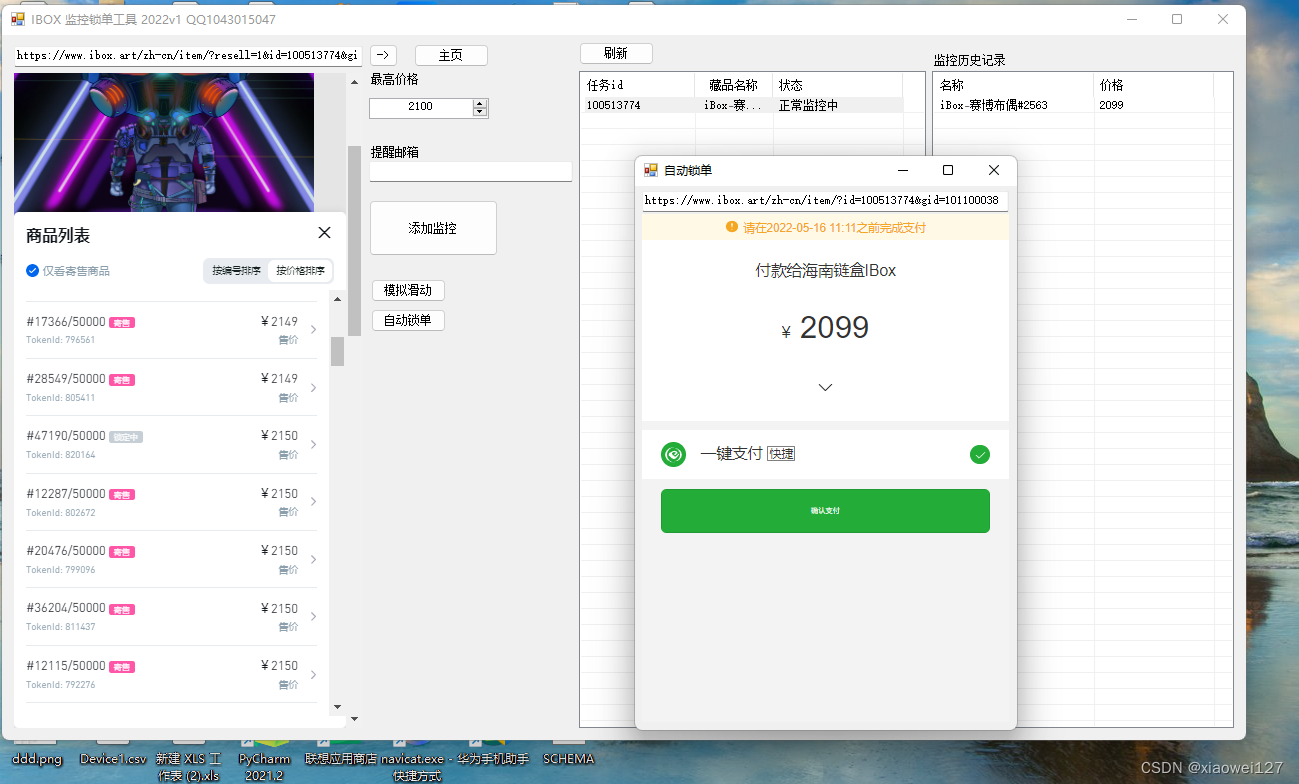Click TokenId: 802672 text
Image resolution: width=1299 pixels, height=784 pixels.
click(x=61, y=513)
